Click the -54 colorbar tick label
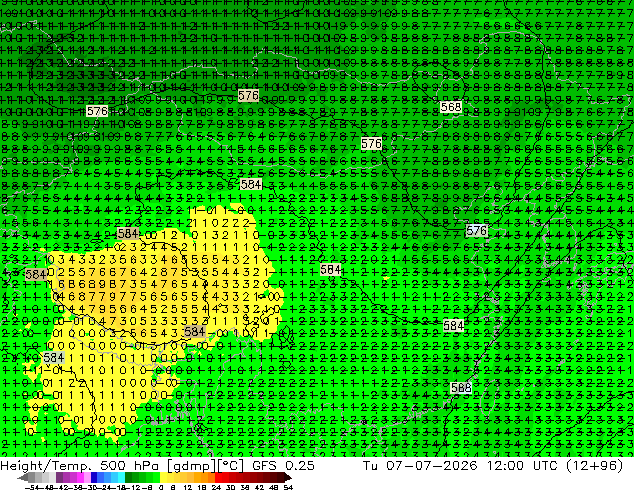Screen dimensions: 634x490 (32, 488)
